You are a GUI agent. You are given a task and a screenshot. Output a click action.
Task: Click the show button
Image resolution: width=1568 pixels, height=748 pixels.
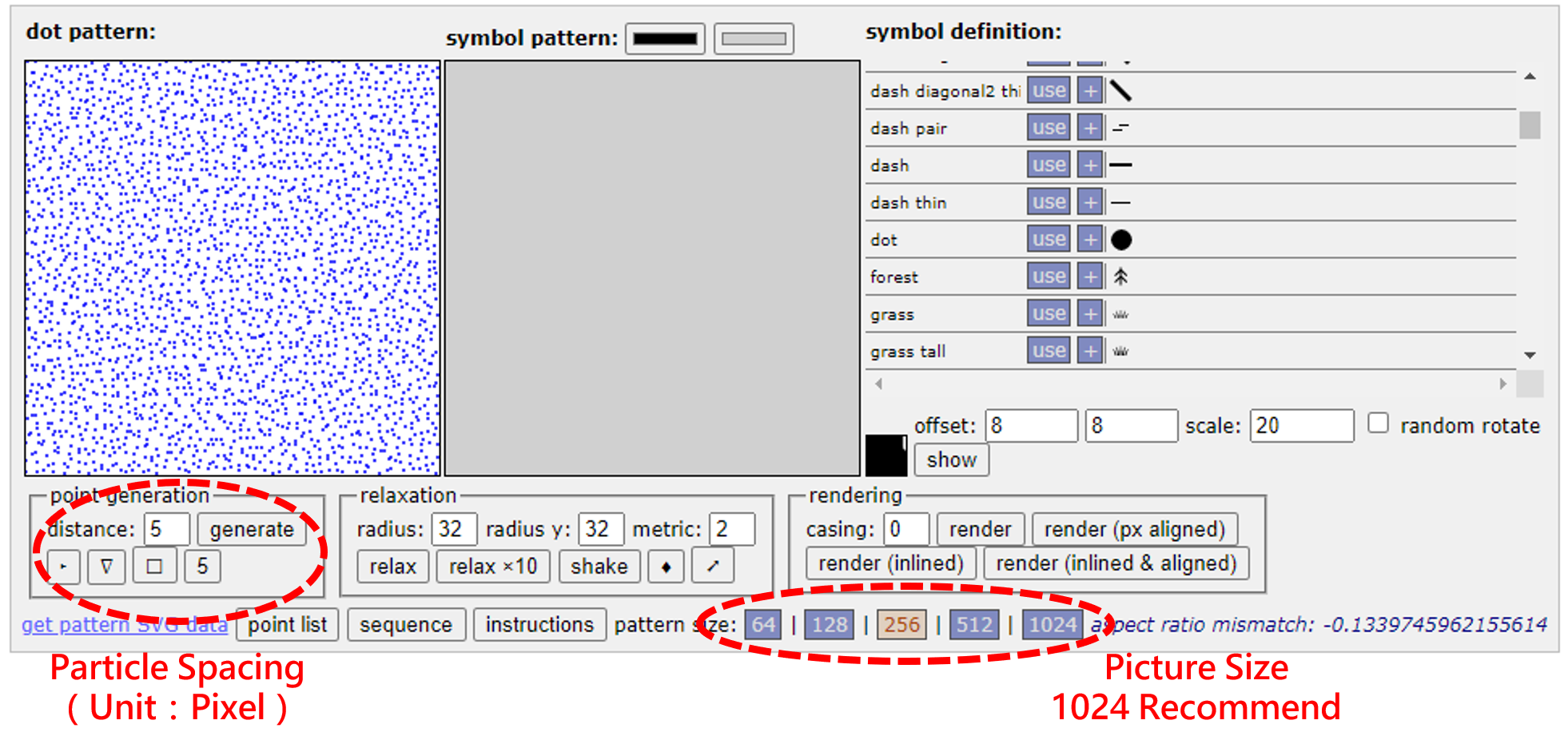click(x=952, y=460)
